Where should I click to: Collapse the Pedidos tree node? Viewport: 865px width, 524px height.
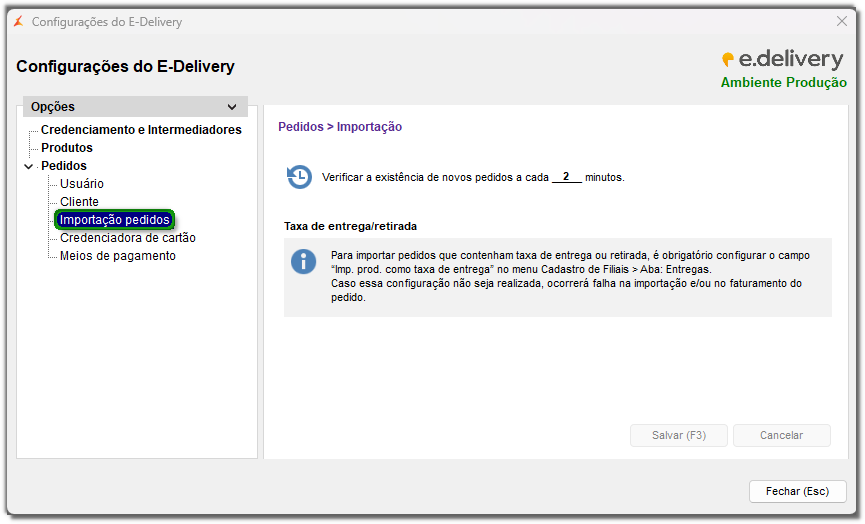28,166
